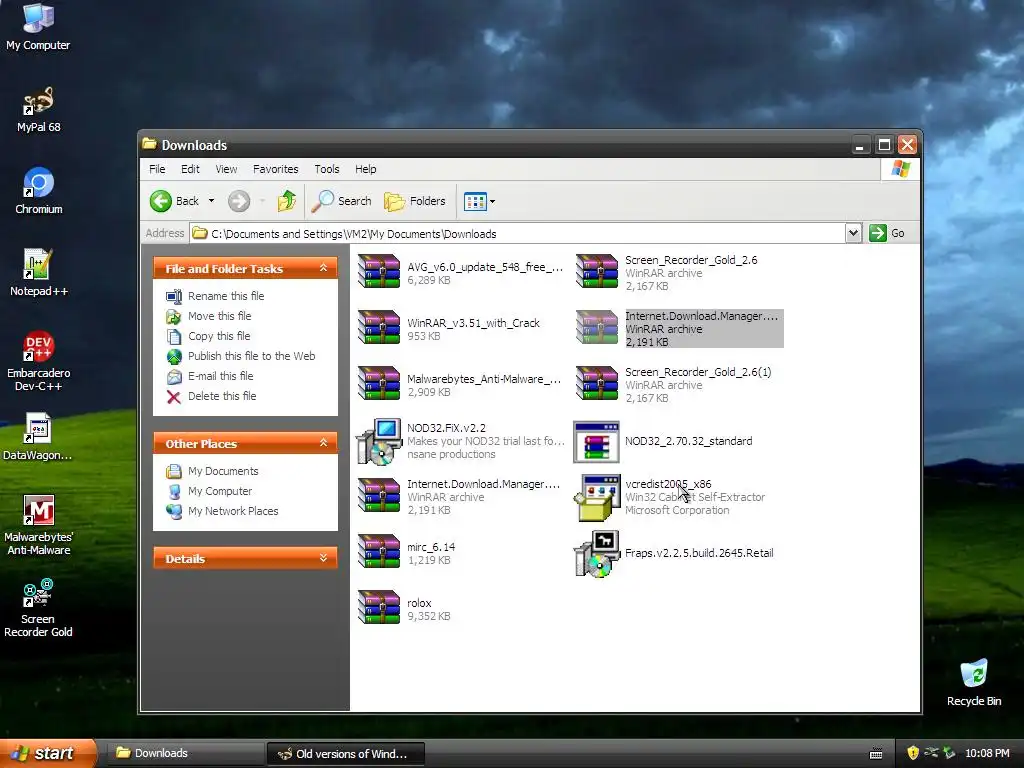Go to My Computer in Other Places
1024x768 pixels.
click(219, 491)
